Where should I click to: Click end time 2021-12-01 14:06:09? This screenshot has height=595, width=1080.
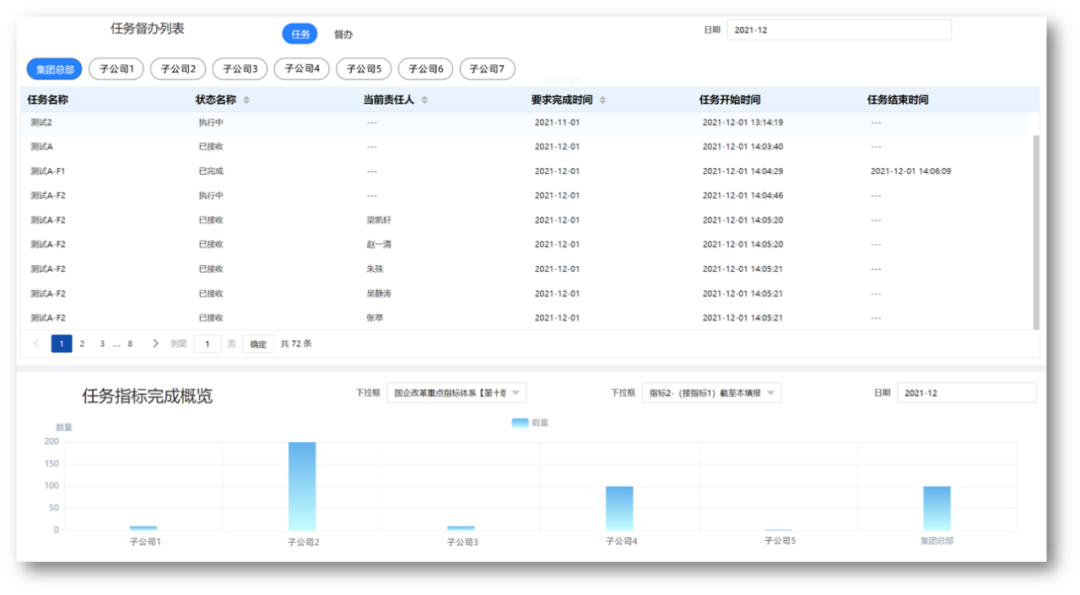[x=911, y=171]
